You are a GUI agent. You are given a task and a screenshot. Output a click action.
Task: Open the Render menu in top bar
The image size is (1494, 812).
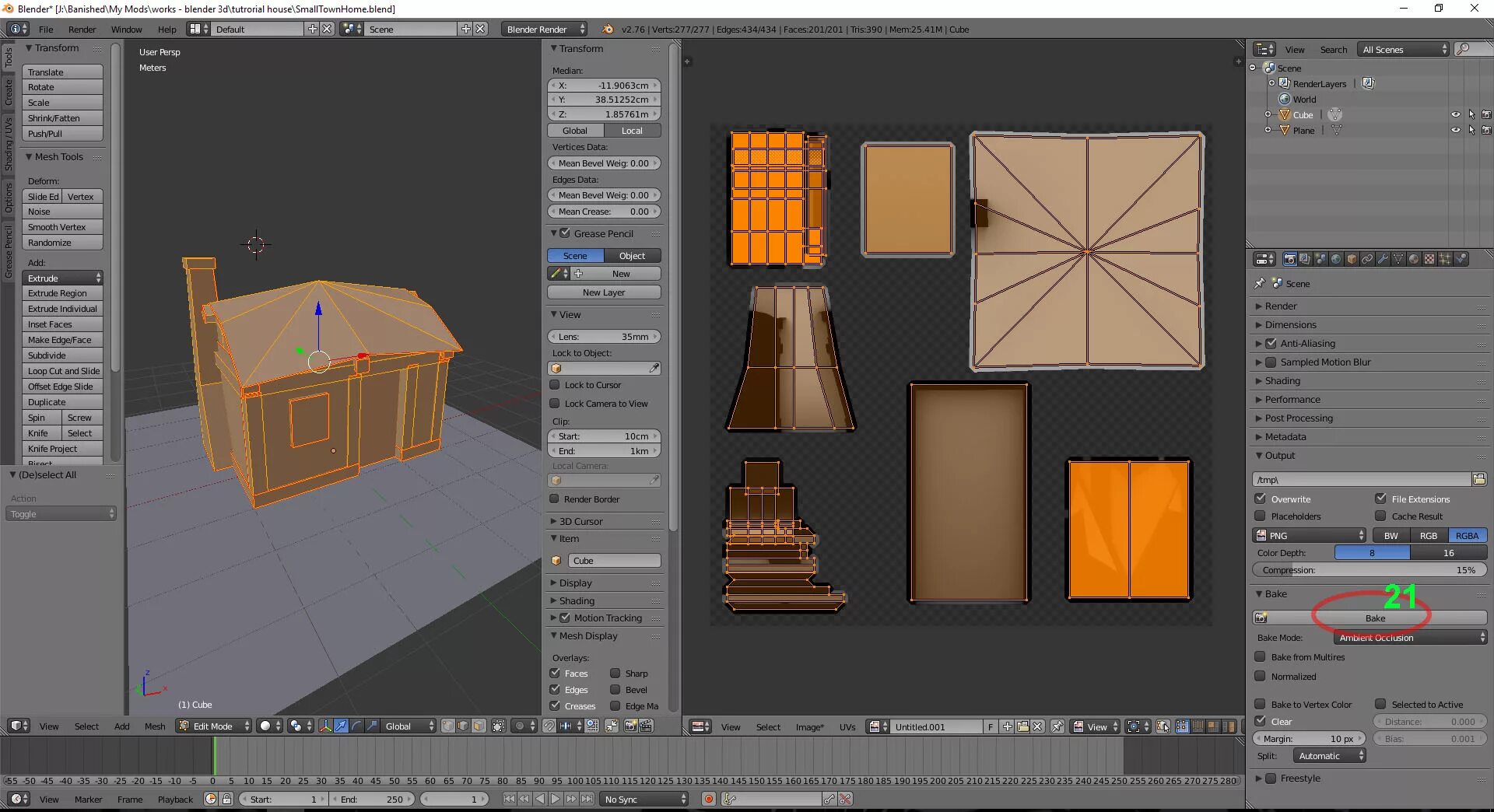pos(82,29)
